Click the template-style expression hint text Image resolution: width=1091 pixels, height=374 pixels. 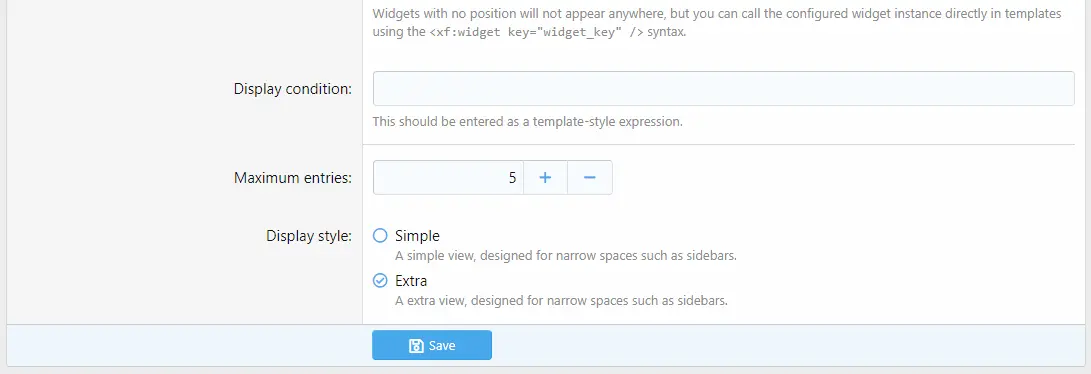(x=527, y=122)
